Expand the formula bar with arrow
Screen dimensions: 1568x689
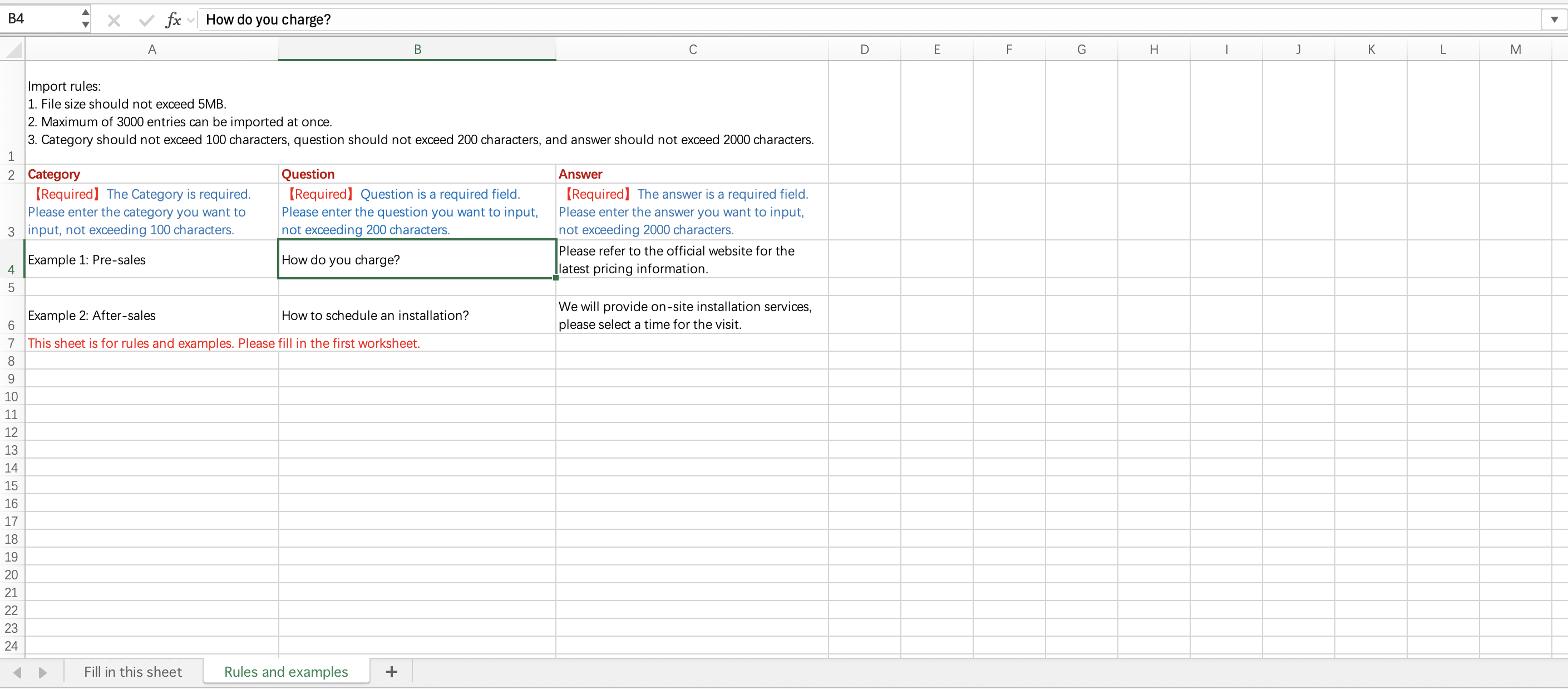coord(1554,20)
